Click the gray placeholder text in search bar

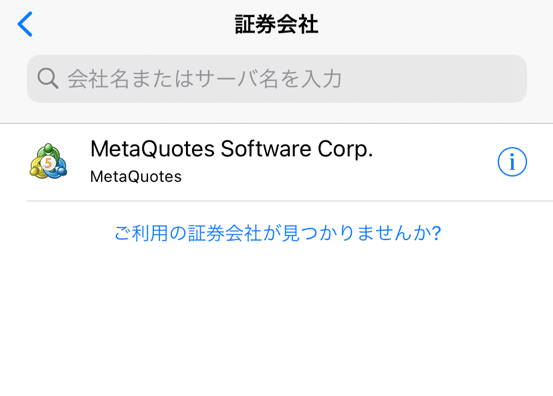[205, 79]
